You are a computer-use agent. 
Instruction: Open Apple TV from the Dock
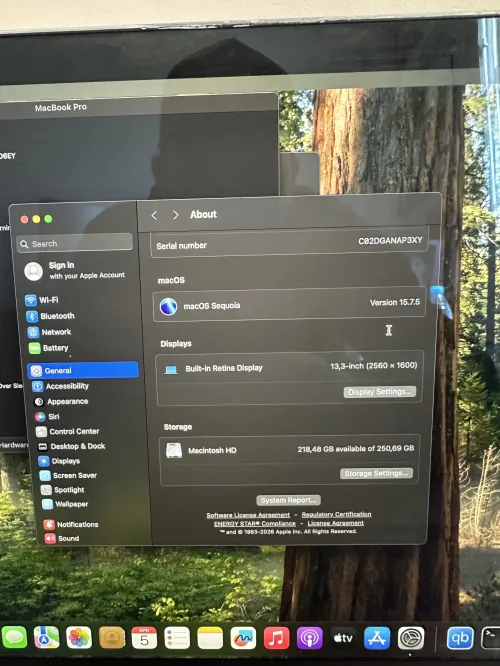[343, 638]
